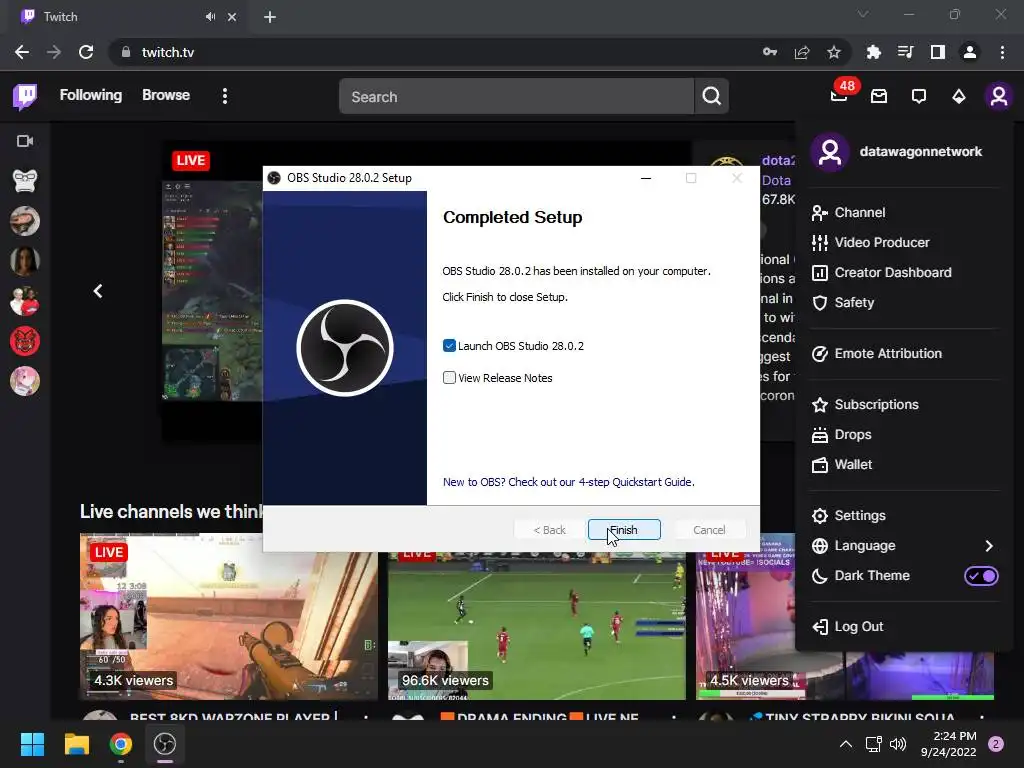Image resolution: width=1024 pixels, height=768 pixels.
Task: Select Safety in user menu
Action: pos(904,302)
